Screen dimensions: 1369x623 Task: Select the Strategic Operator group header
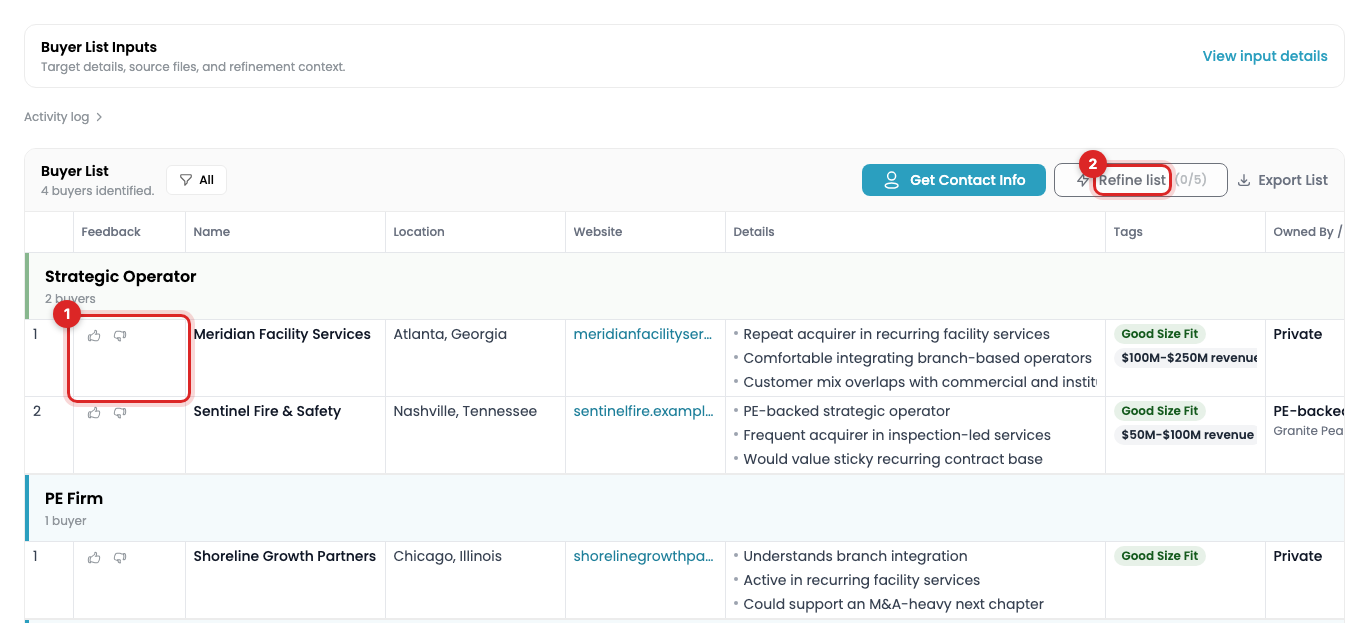pos(684,286)
